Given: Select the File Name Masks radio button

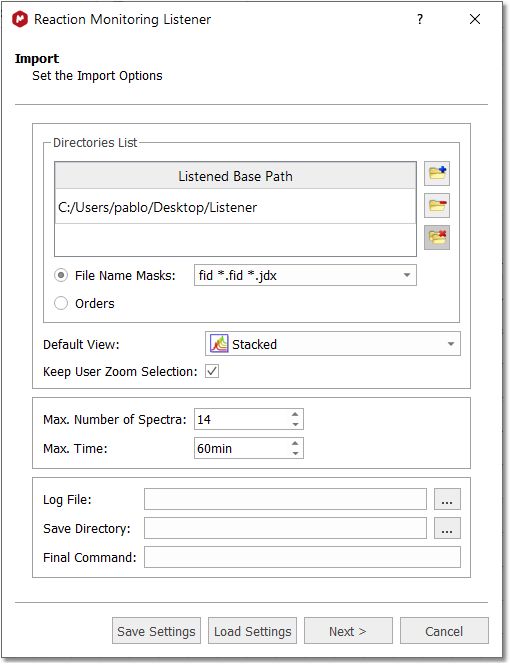Looking at the screenshot, I should [x=61, y=275].
